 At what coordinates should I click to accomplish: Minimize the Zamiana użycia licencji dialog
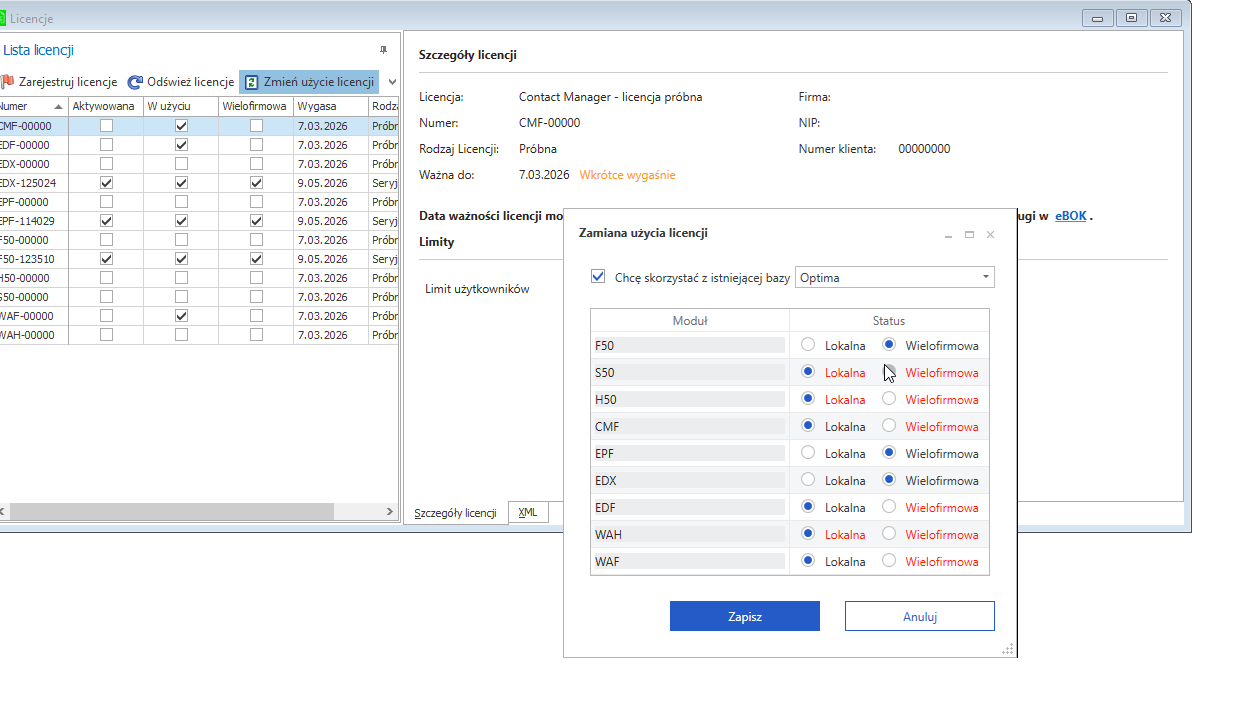947,234
